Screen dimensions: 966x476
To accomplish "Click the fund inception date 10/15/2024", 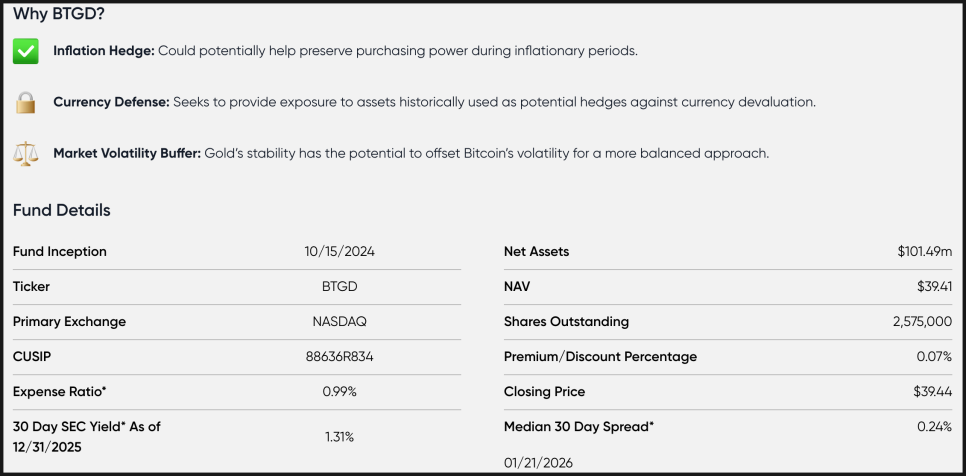I will tap(340, 252).
